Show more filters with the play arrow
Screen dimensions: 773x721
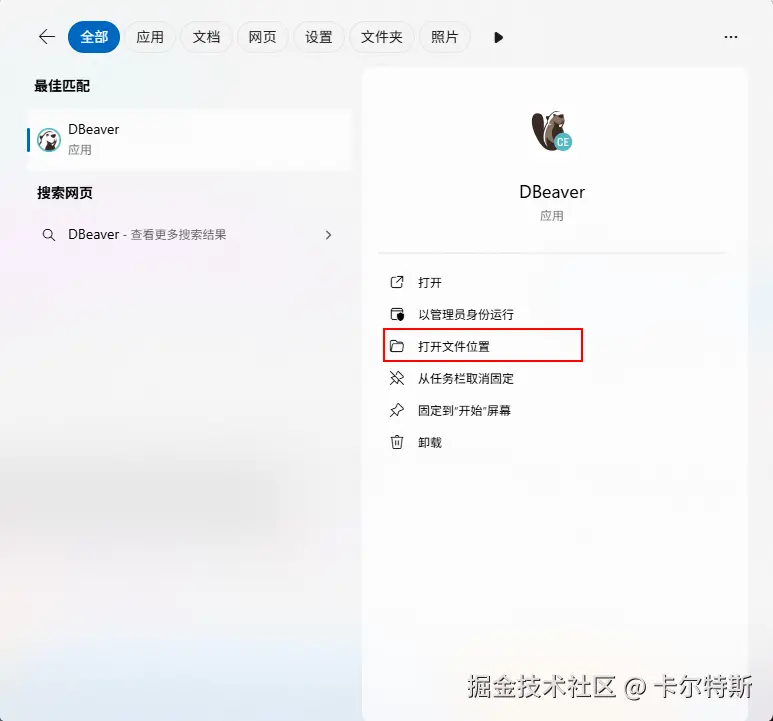point(498,37)
